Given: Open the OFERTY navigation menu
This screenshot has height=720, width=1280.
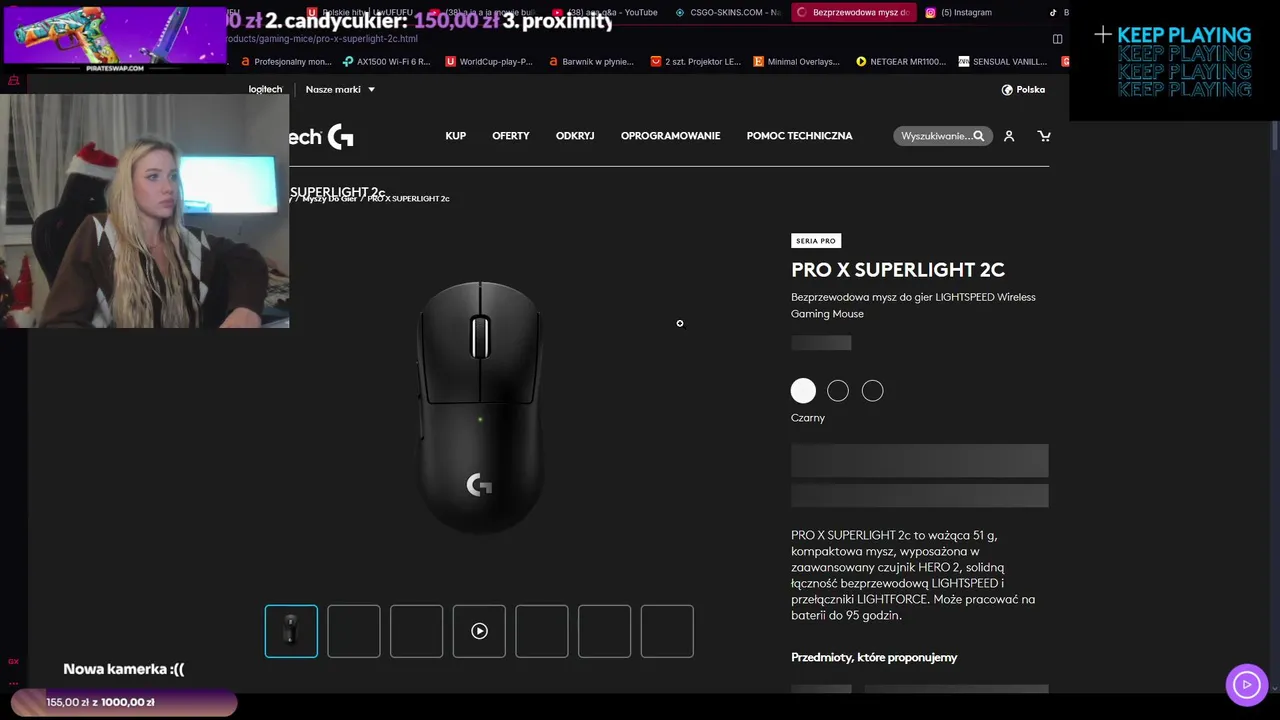Looking at the screenshot, I should coord(511,136).
